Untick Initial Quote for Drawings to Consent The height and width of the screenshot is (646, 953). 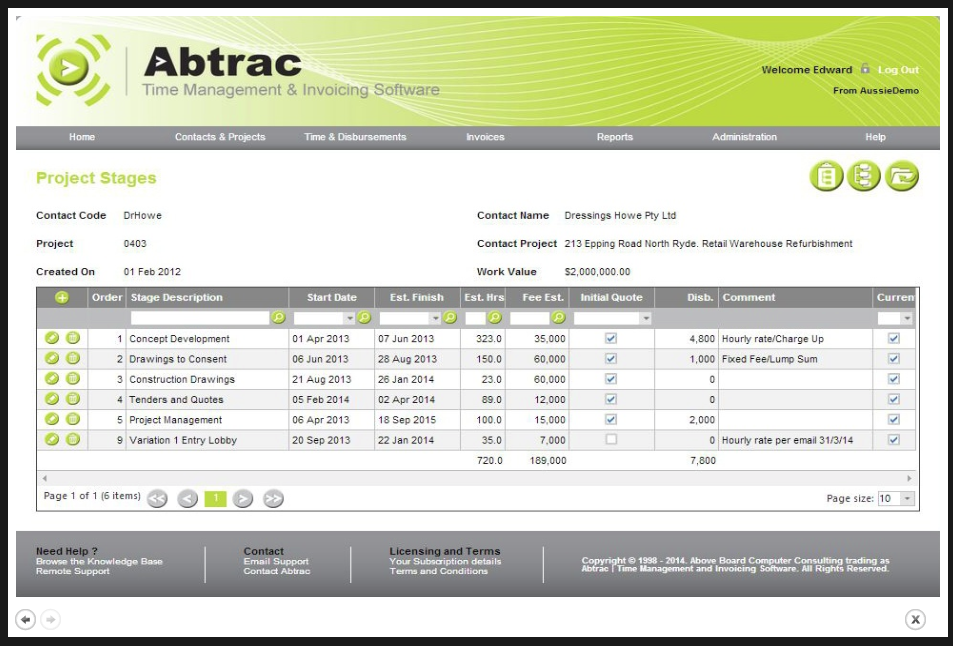[611, 359]
